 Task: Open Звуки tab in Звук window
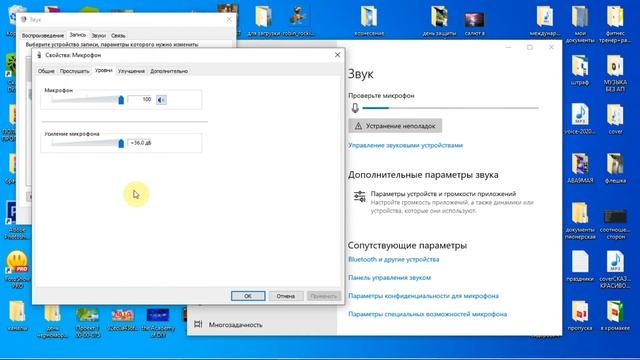(98, 36)
